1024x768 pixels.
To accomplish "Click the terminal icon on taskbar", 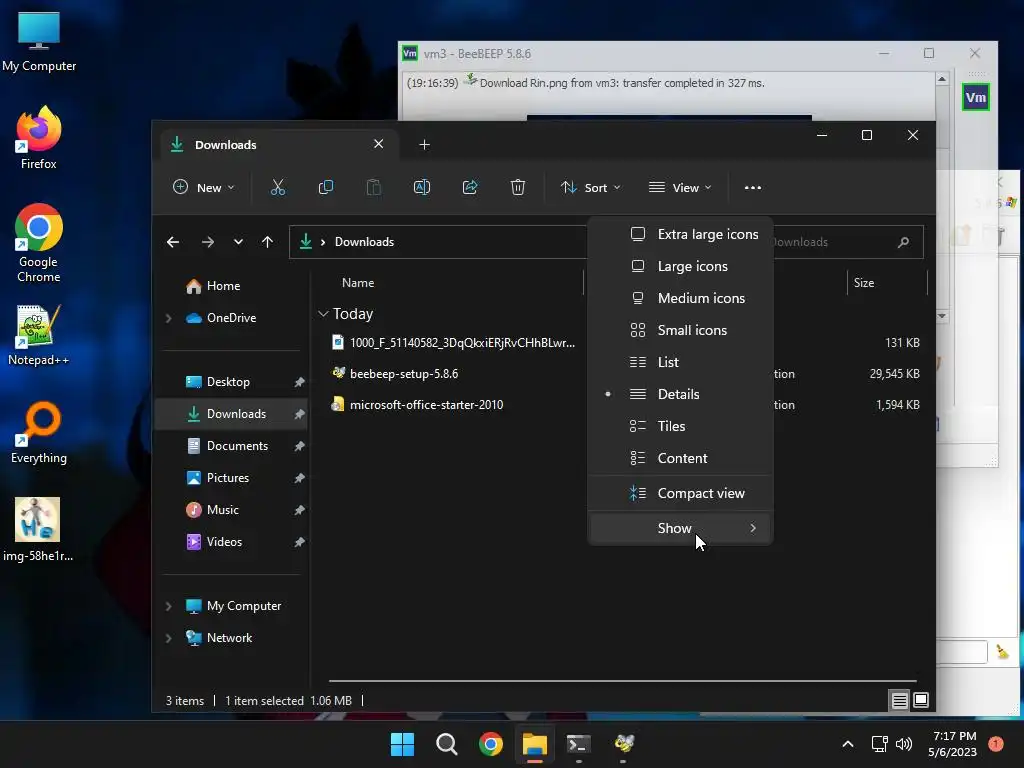I will (x=579, y=744).
